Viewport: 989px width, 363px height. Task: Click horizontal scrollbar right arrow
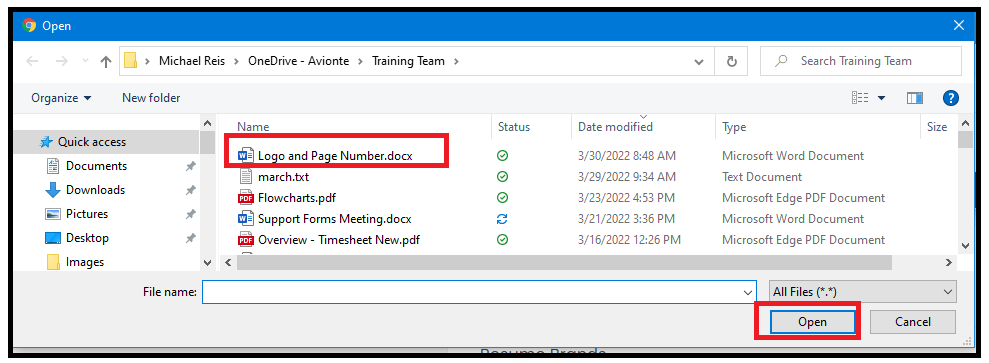click(x=948, y=262)
